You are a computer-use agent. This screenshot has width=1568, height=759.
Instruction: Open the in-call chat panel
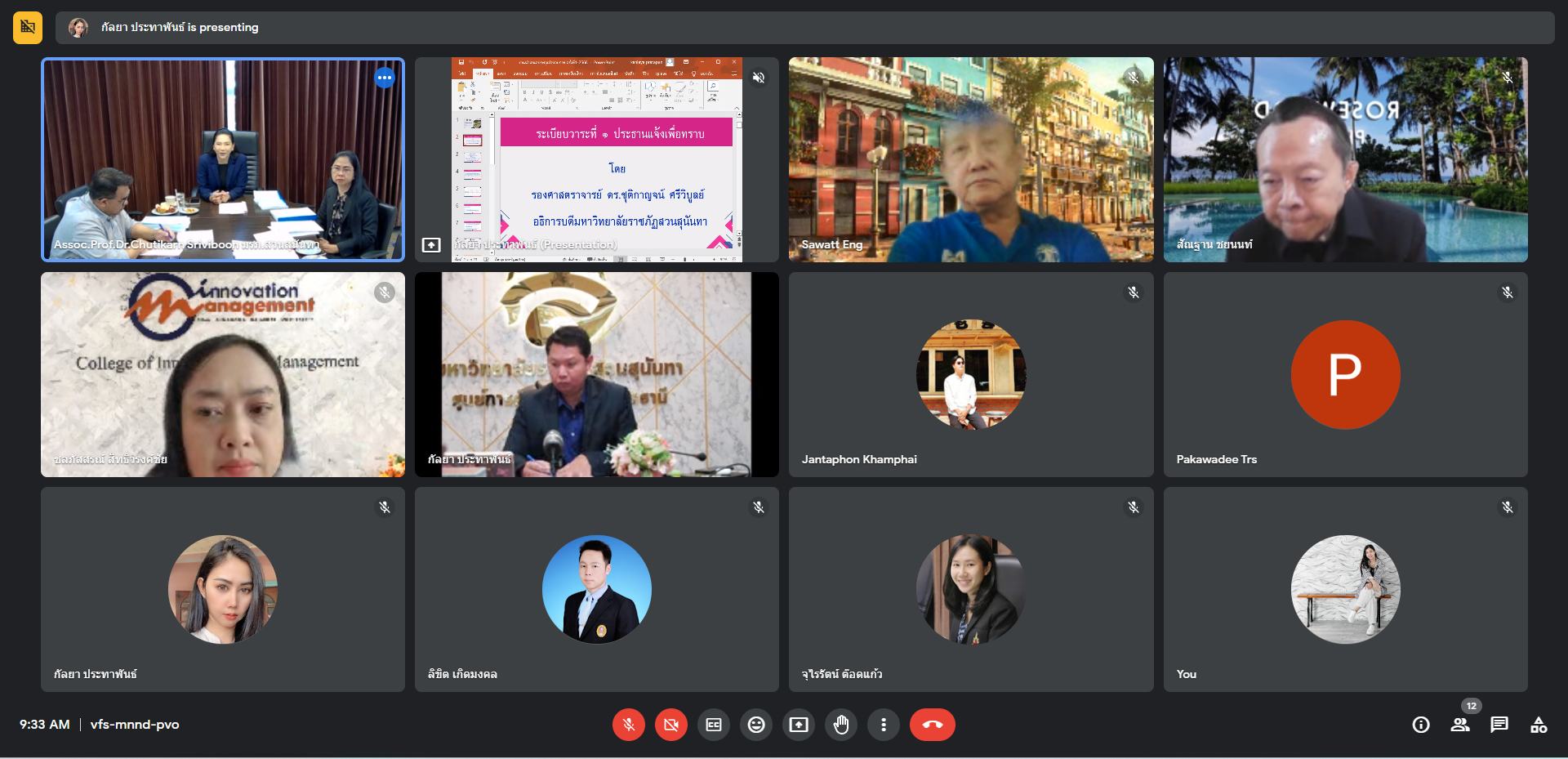coord(1499,725)
